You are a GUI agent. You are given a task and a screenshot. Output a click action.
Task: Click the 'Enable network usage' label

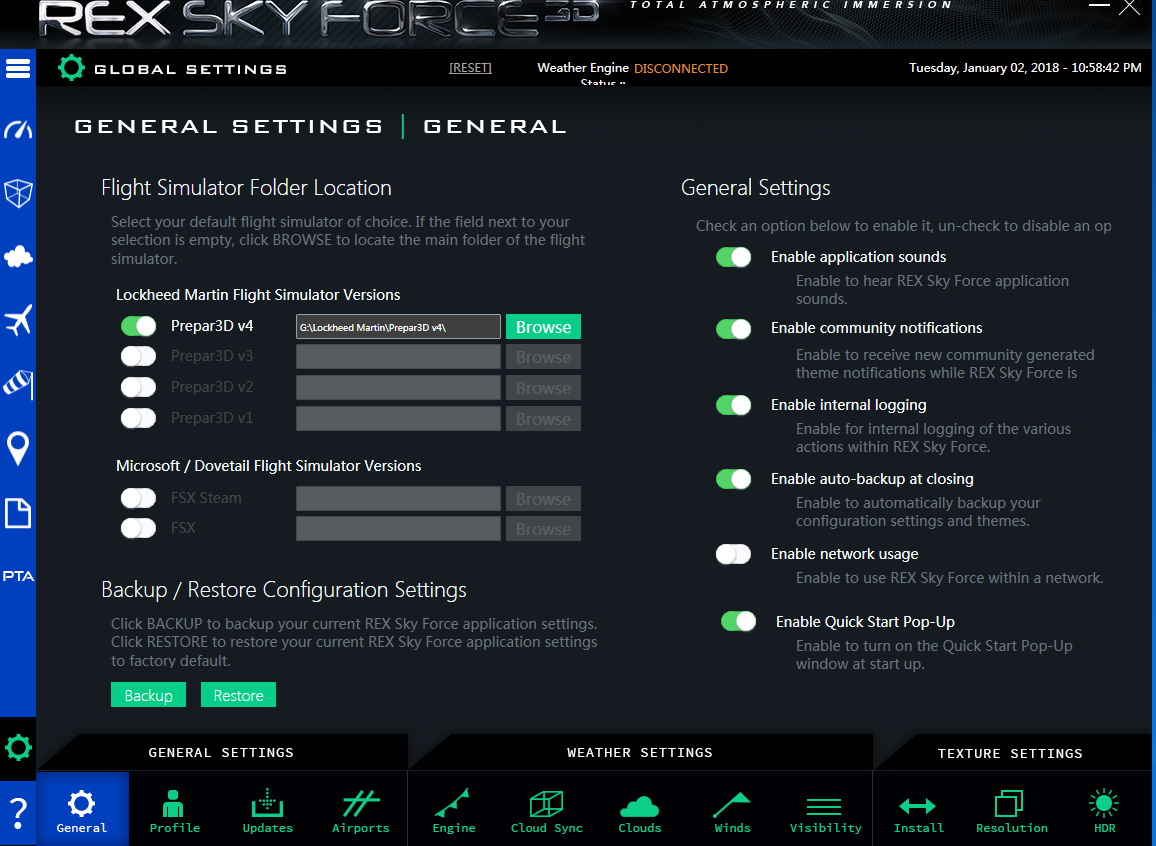click(844, 553)
